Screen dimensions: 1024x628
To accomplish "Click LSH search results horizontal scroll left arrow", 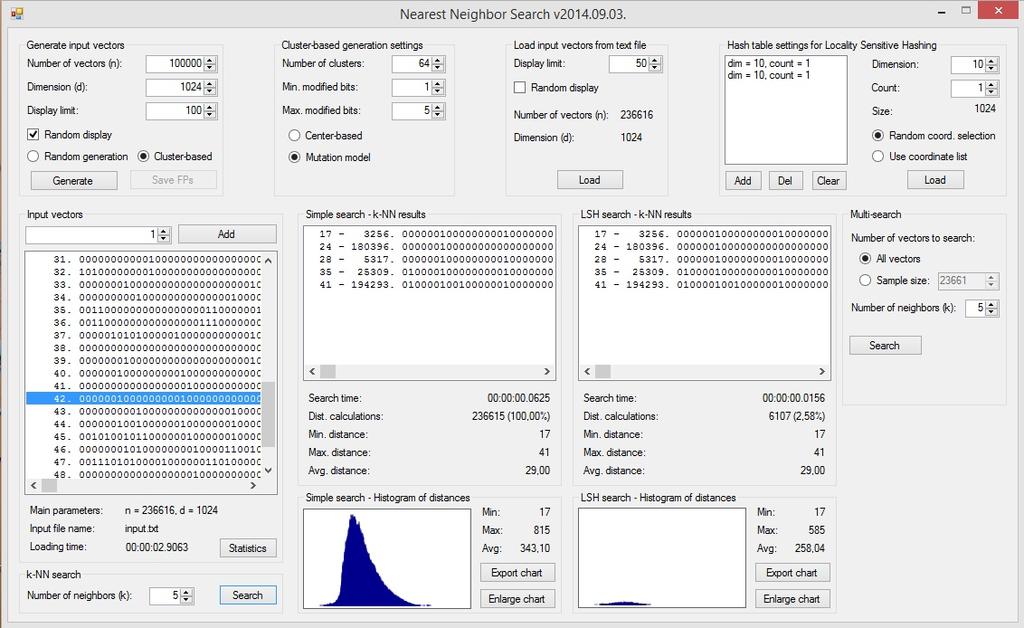I will click(587, 371).
